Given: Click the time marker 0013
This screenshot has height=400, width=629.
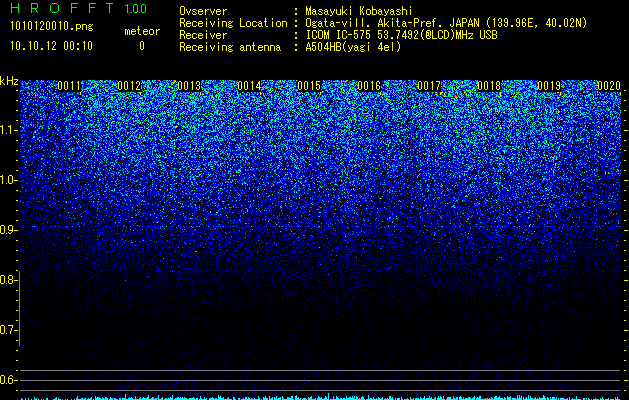Looking at the screenshot, I should coord(189,86).
